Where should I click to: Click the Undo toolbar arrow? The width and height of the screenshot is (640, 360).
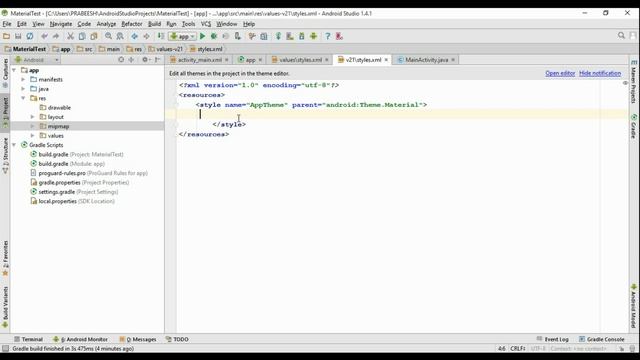click(x=44, y=36)
